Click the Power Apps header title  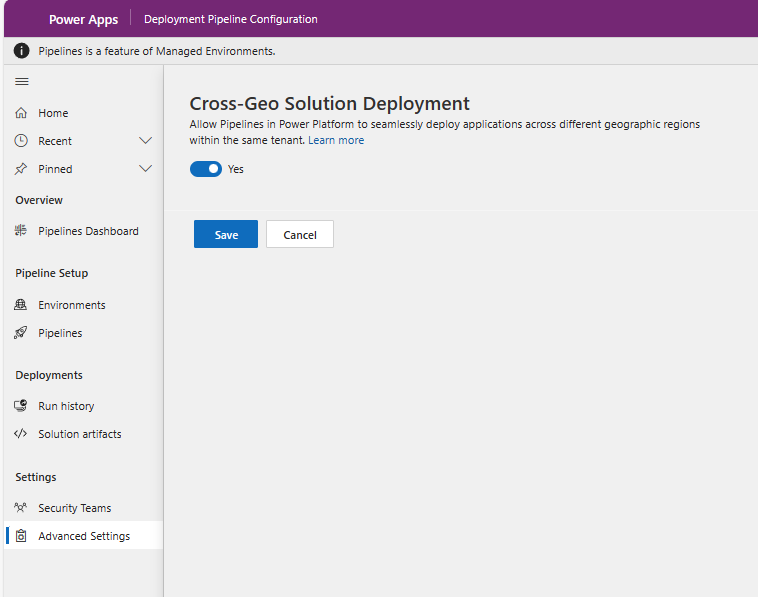pos(84,19)
